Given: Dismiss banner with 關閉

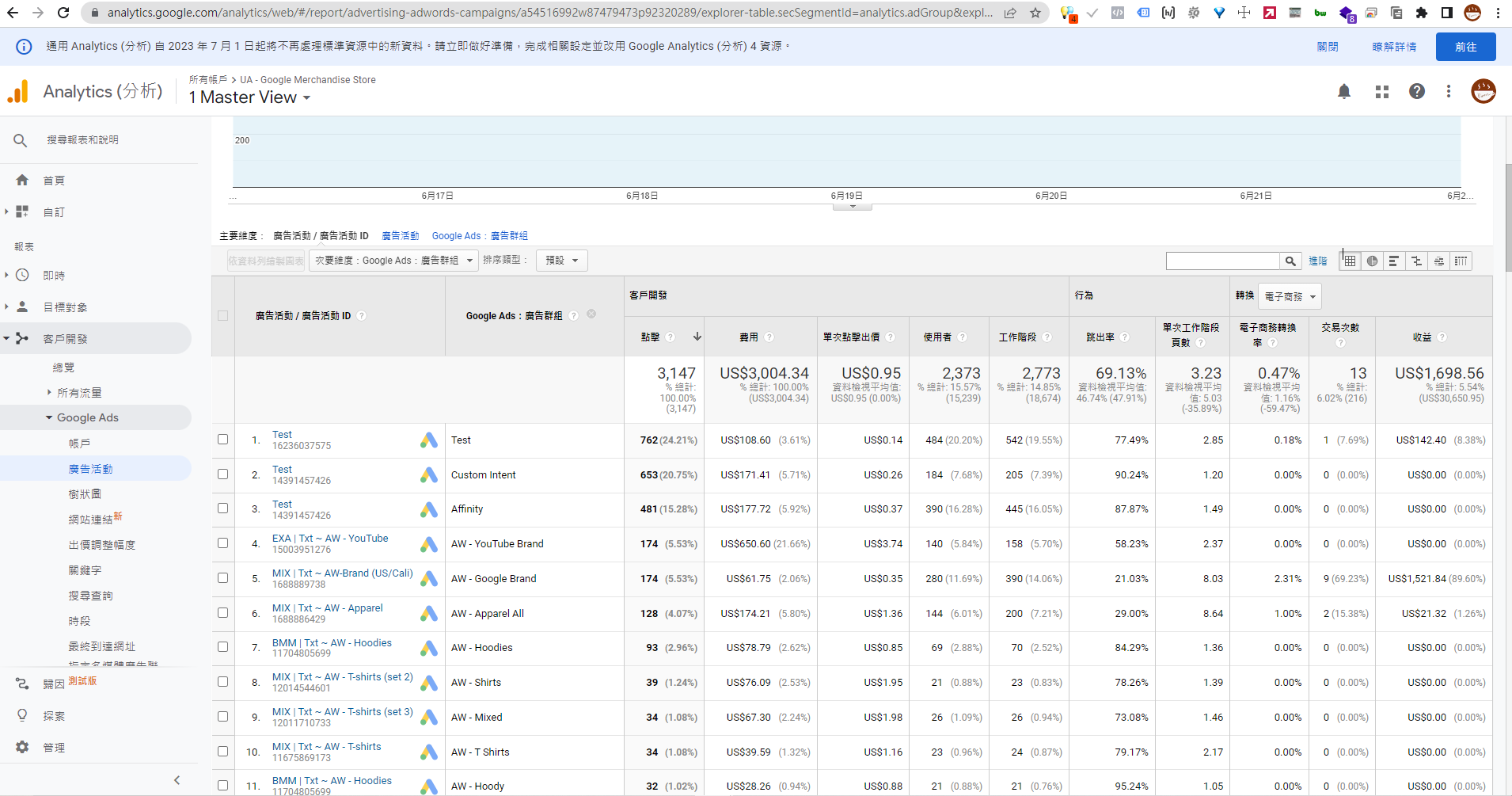Looking at the screenshot, I should 1328,47.
